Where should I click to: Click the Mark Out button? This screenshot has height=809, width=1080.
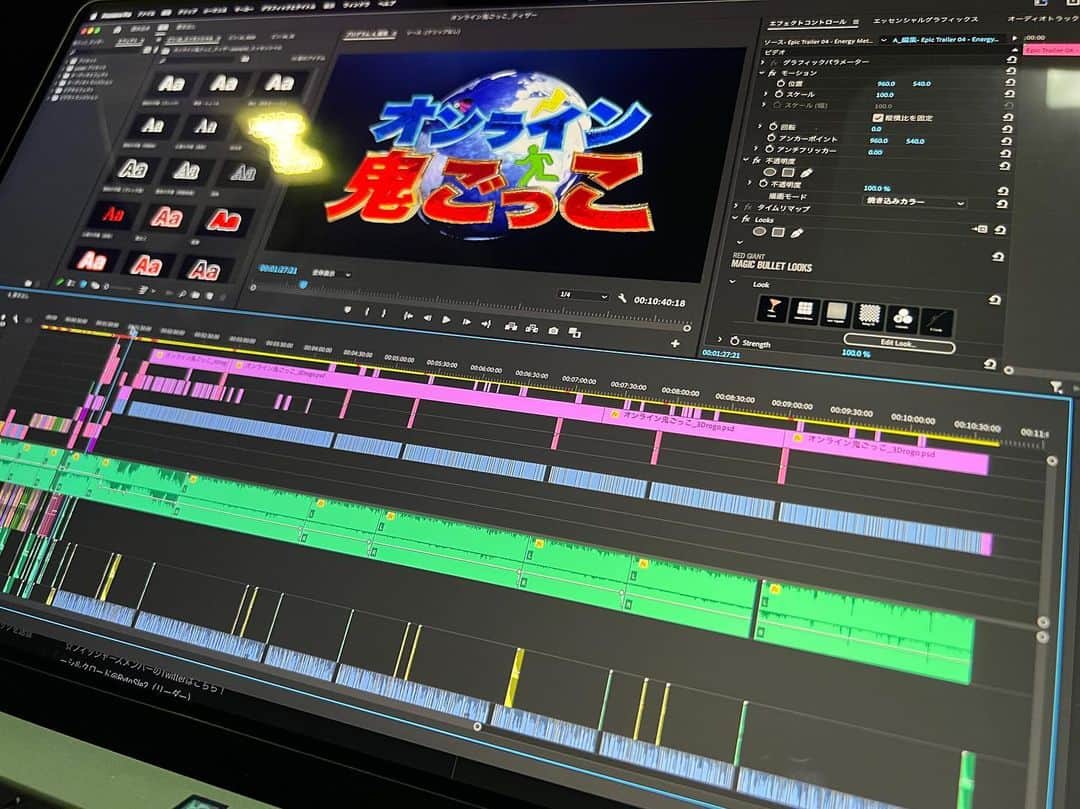[x=383, y=314]
